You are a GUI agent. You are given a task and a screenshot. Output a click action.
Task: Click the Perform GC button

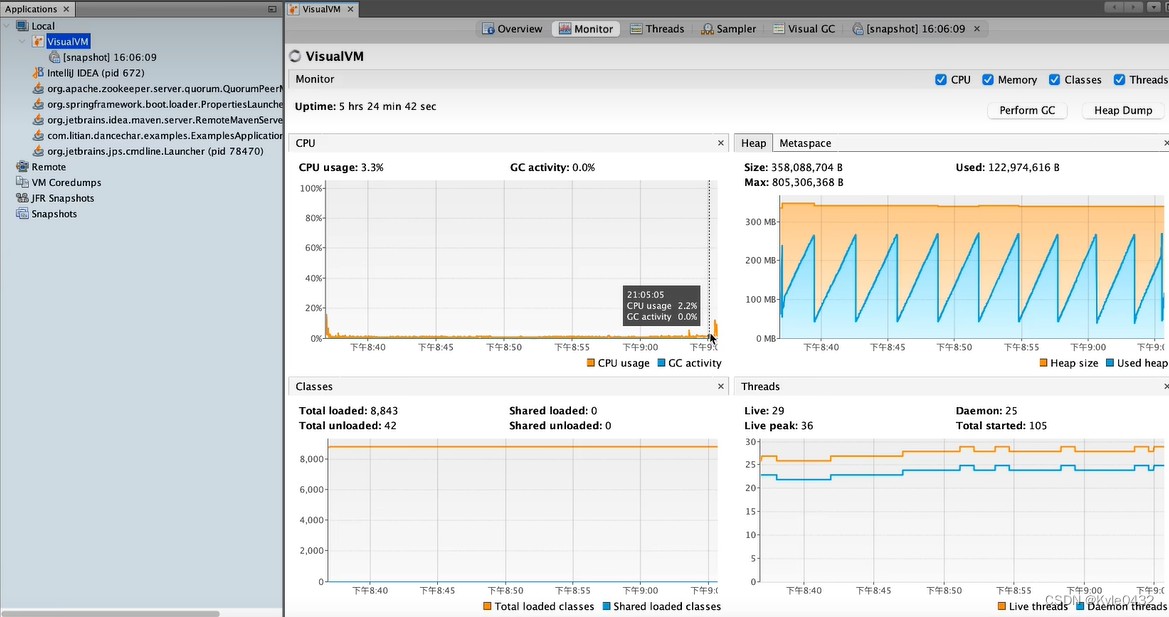tap(1027, 110)
